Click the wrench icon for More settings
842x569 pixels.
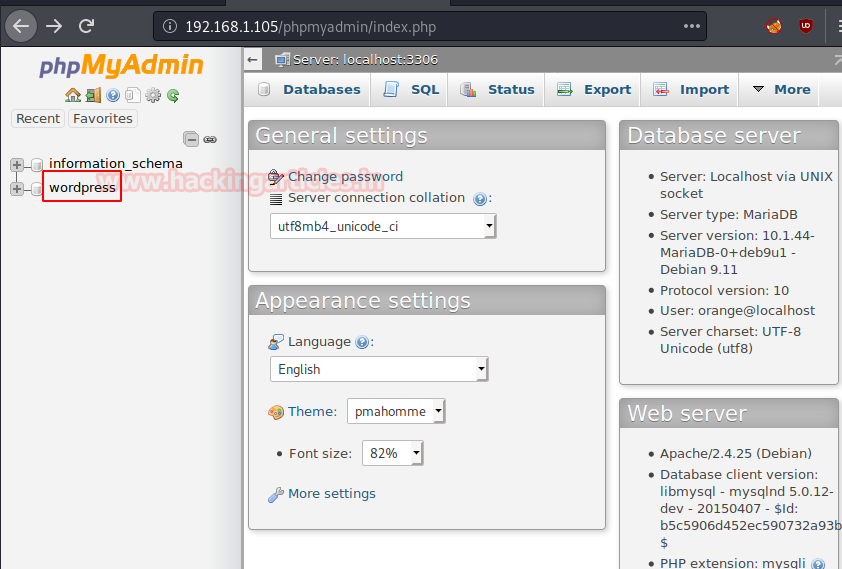point(275,494)
